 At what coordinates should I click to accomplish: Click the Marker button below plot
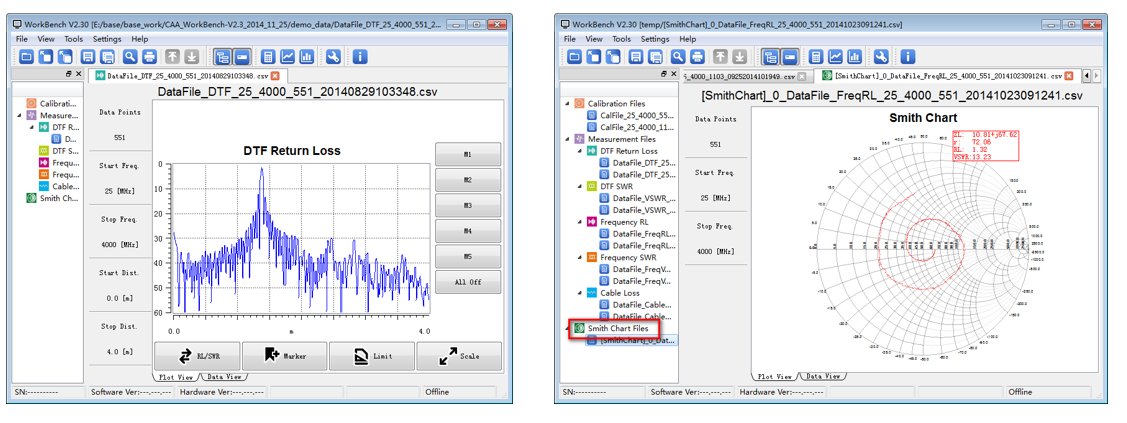pyautogui.click(x=285, y=356)
